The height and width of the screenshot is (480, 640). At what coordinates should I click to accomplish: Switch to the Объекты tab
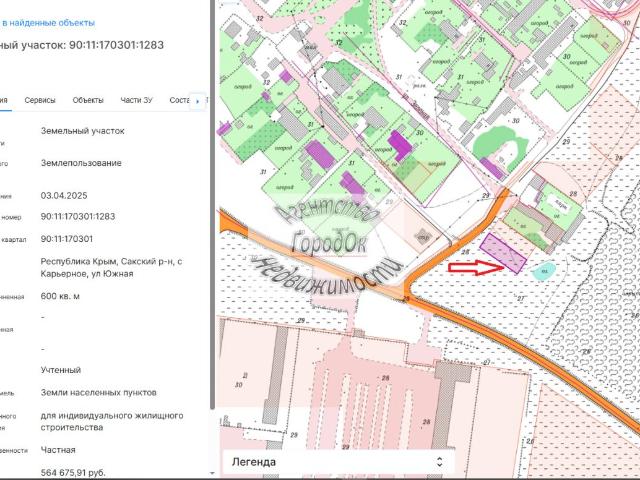pos(88,100)
